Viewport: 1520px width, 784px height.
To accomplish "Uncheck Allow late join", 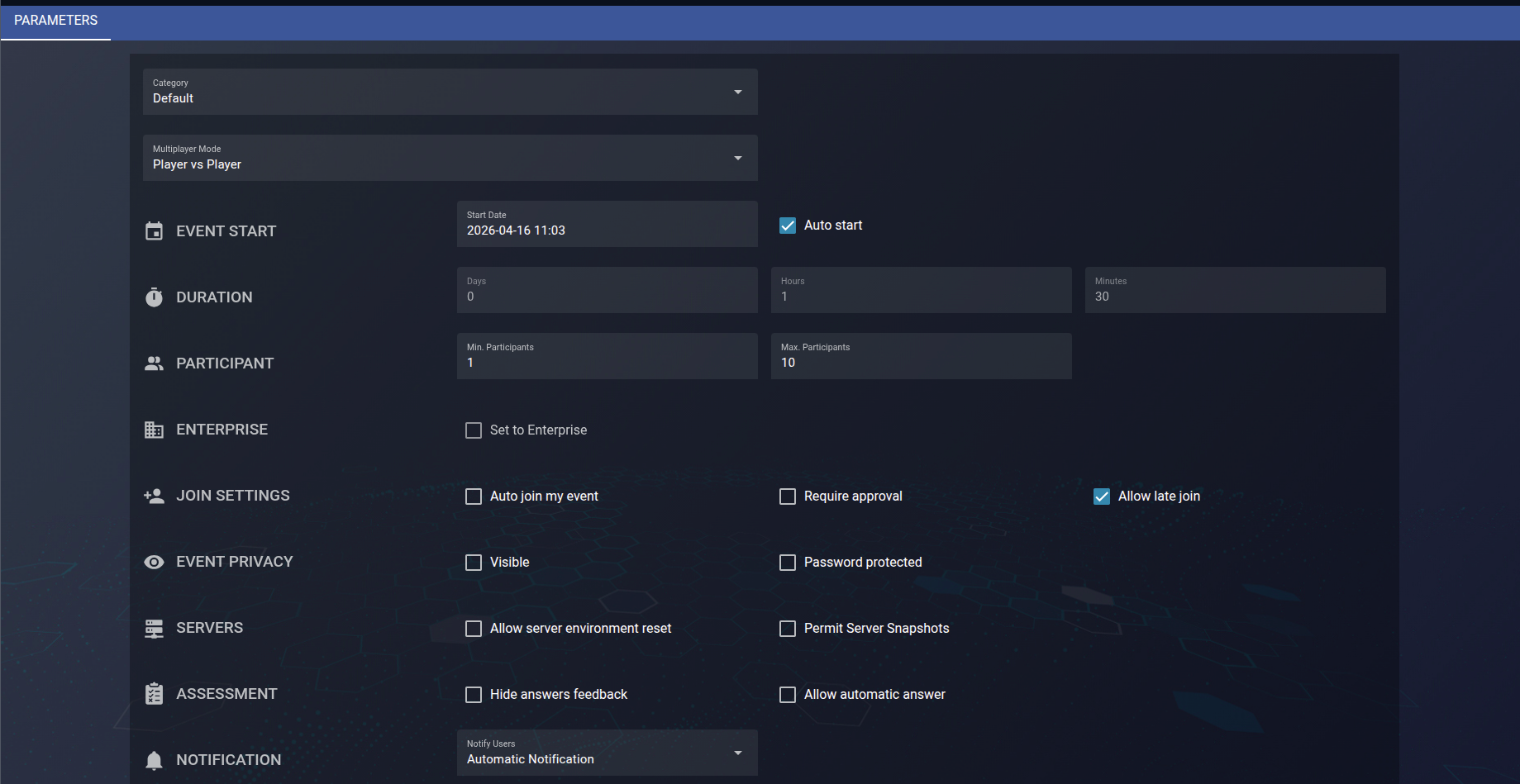I will 1102,497.
